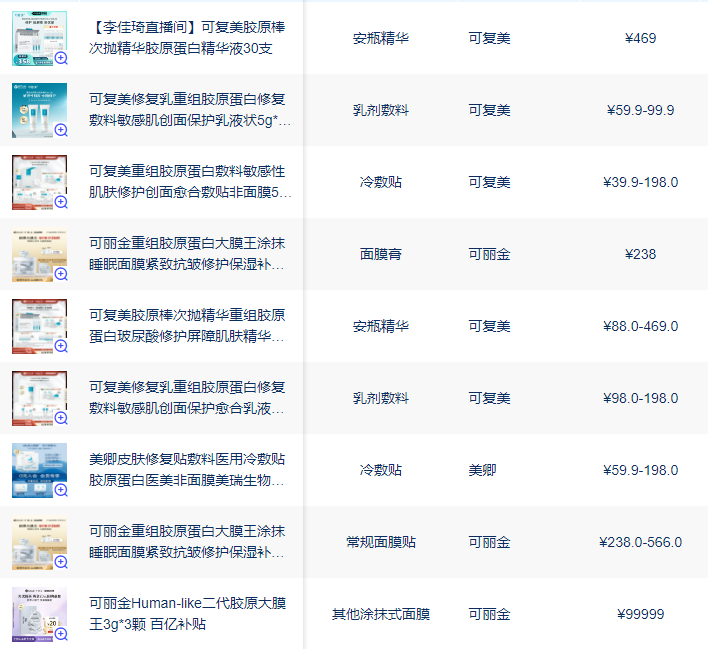Screen dimensions: 708x649
Task: Select price ¥88.0-469.0
Action: click(x=640, y=326)
